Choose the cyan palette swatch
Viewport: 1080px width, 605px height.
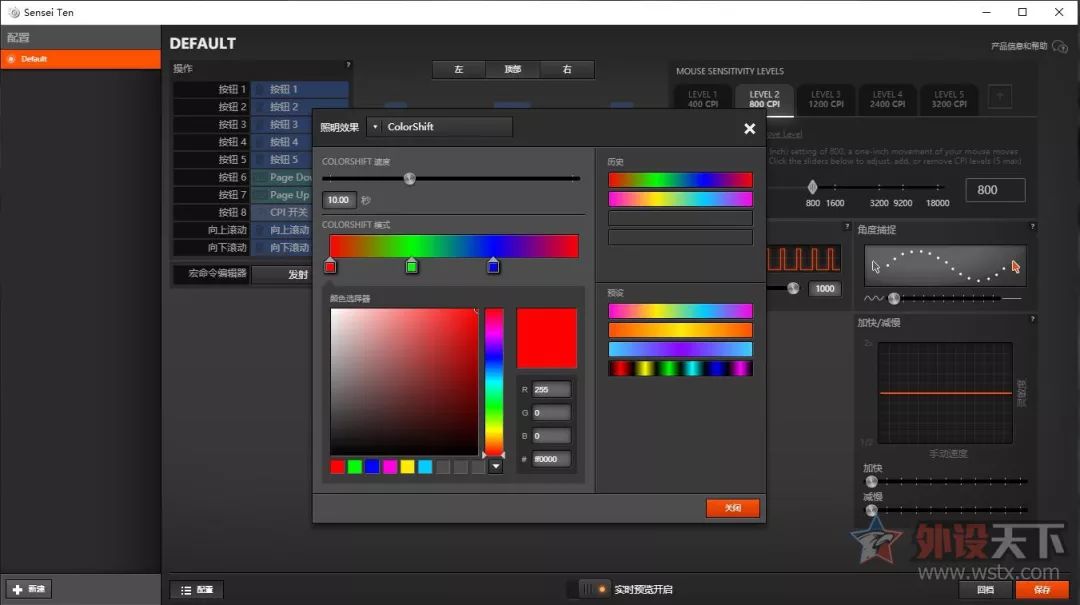click(425, 467)
